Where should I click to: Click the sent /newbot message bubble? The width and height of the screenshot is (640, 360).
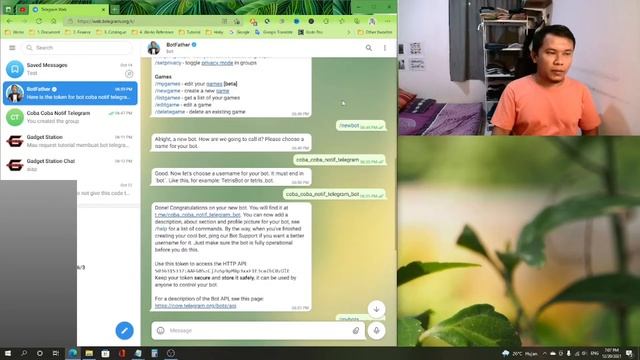pyautogui.click(x=361, y=126)
